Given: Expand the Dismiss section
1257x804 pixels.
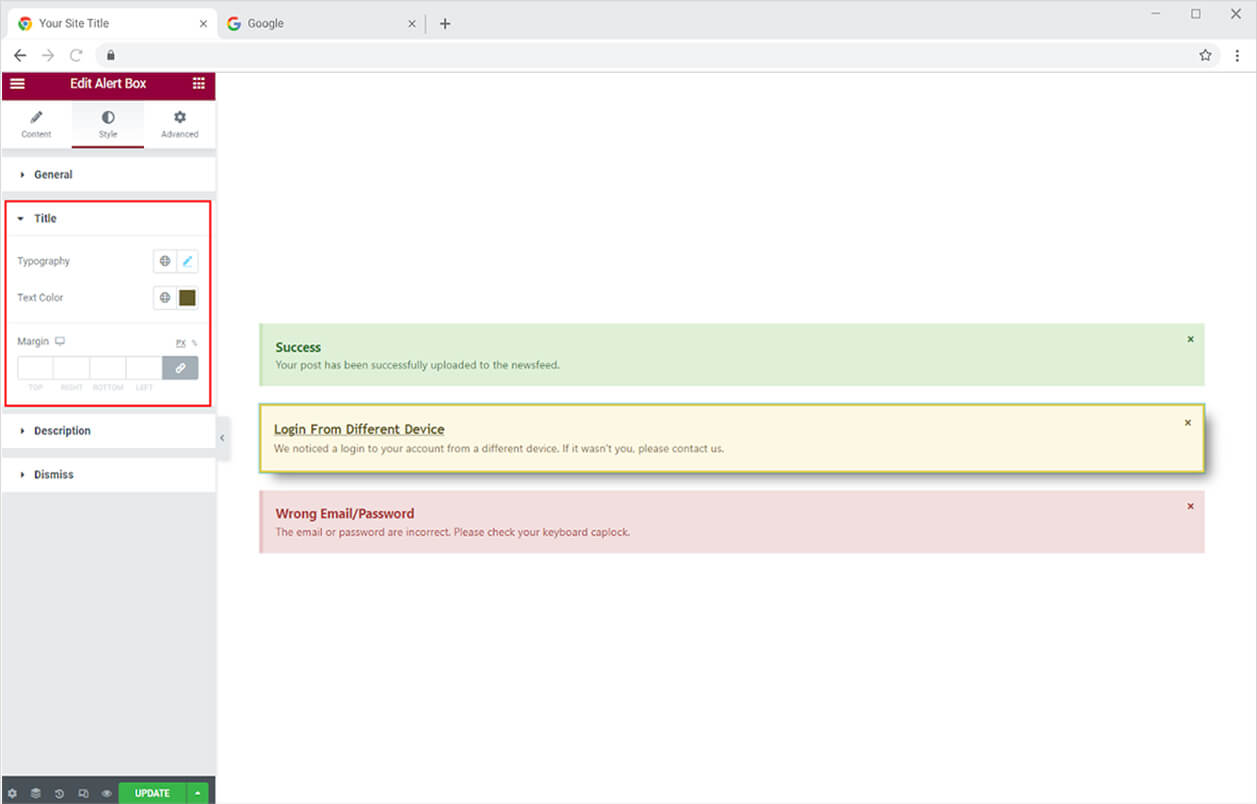Looking at the screenshot, I should [x=53, y=474].
